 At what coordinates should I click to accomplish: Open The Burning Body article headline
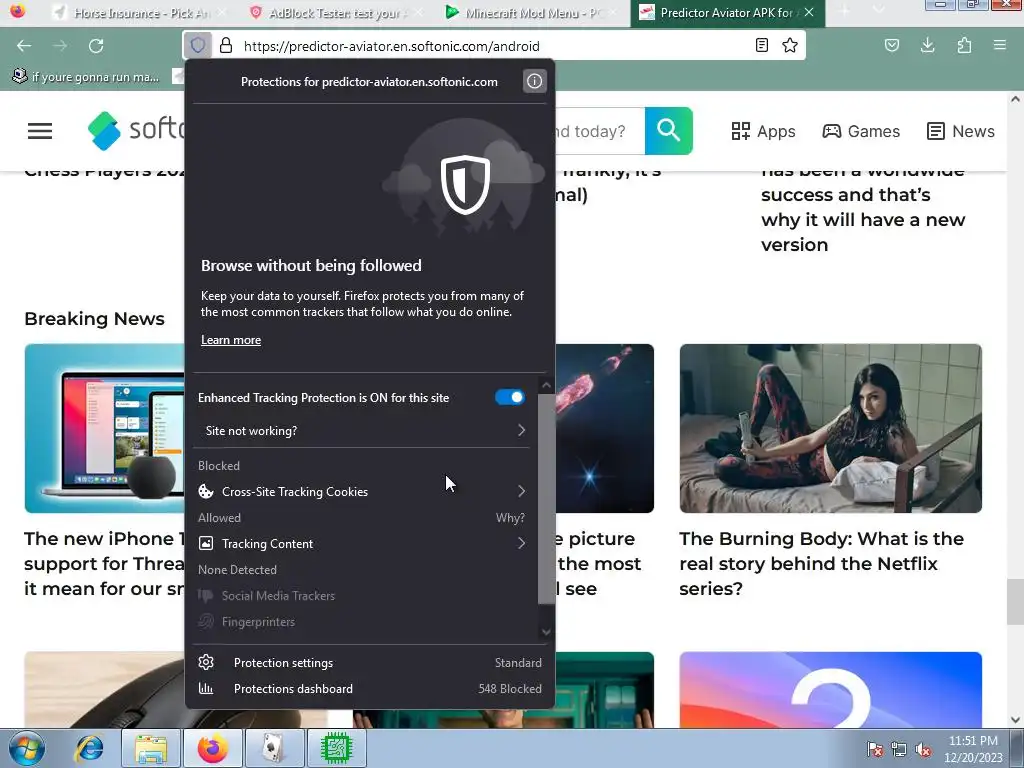tap(822, 563)
